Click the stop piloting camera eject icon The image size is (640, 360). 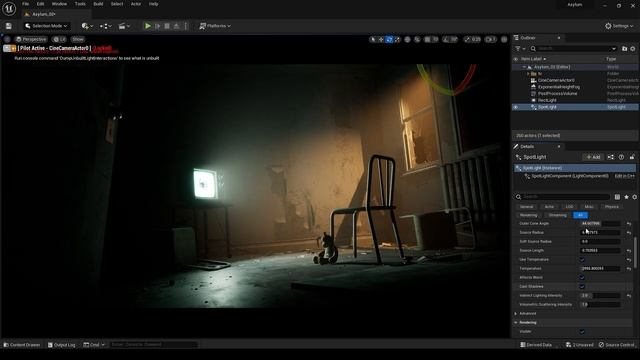(13, 48)
